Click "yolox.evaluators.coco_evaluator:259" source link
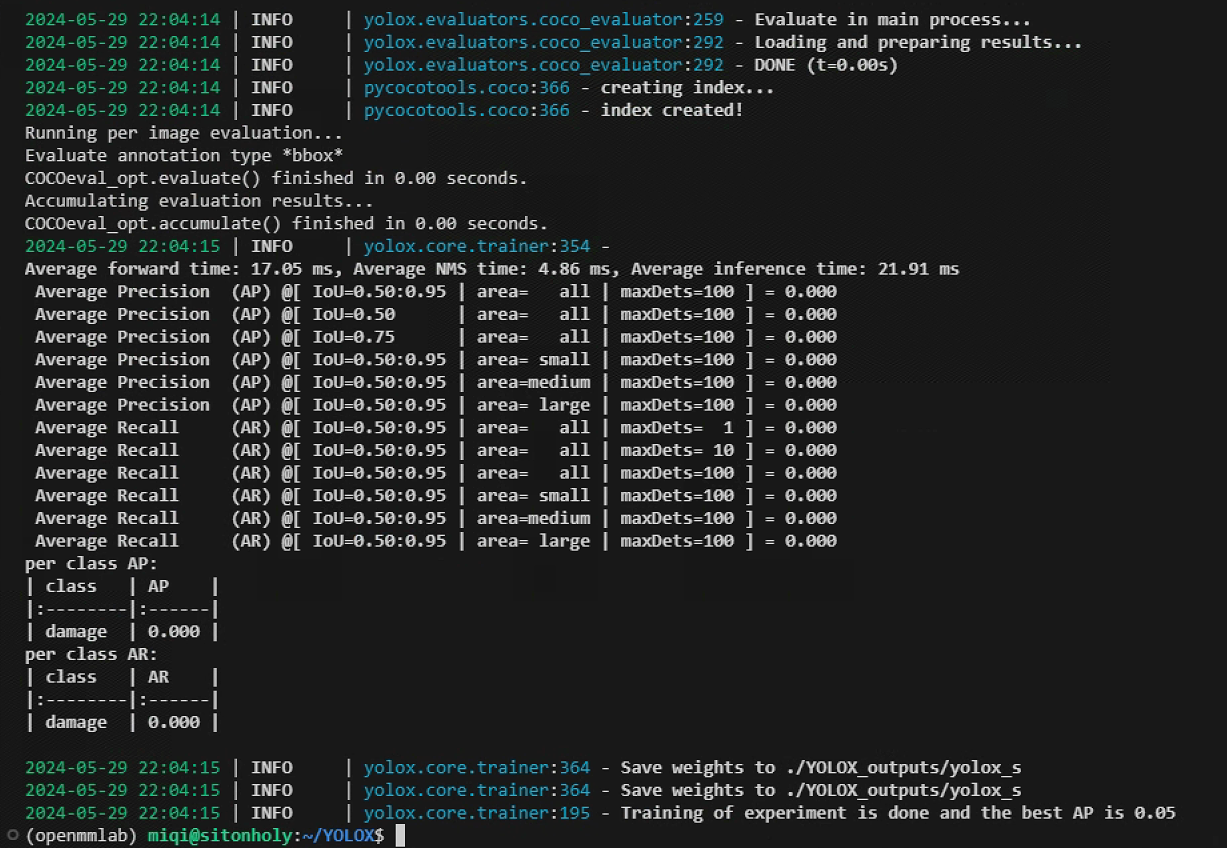 [543, 19]
